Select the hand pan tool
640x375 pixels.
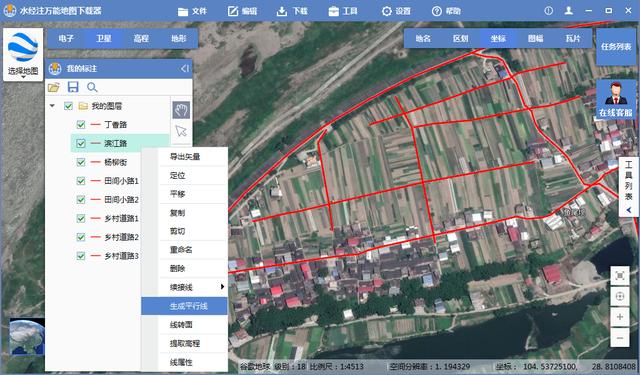click(x=181, y=110)
